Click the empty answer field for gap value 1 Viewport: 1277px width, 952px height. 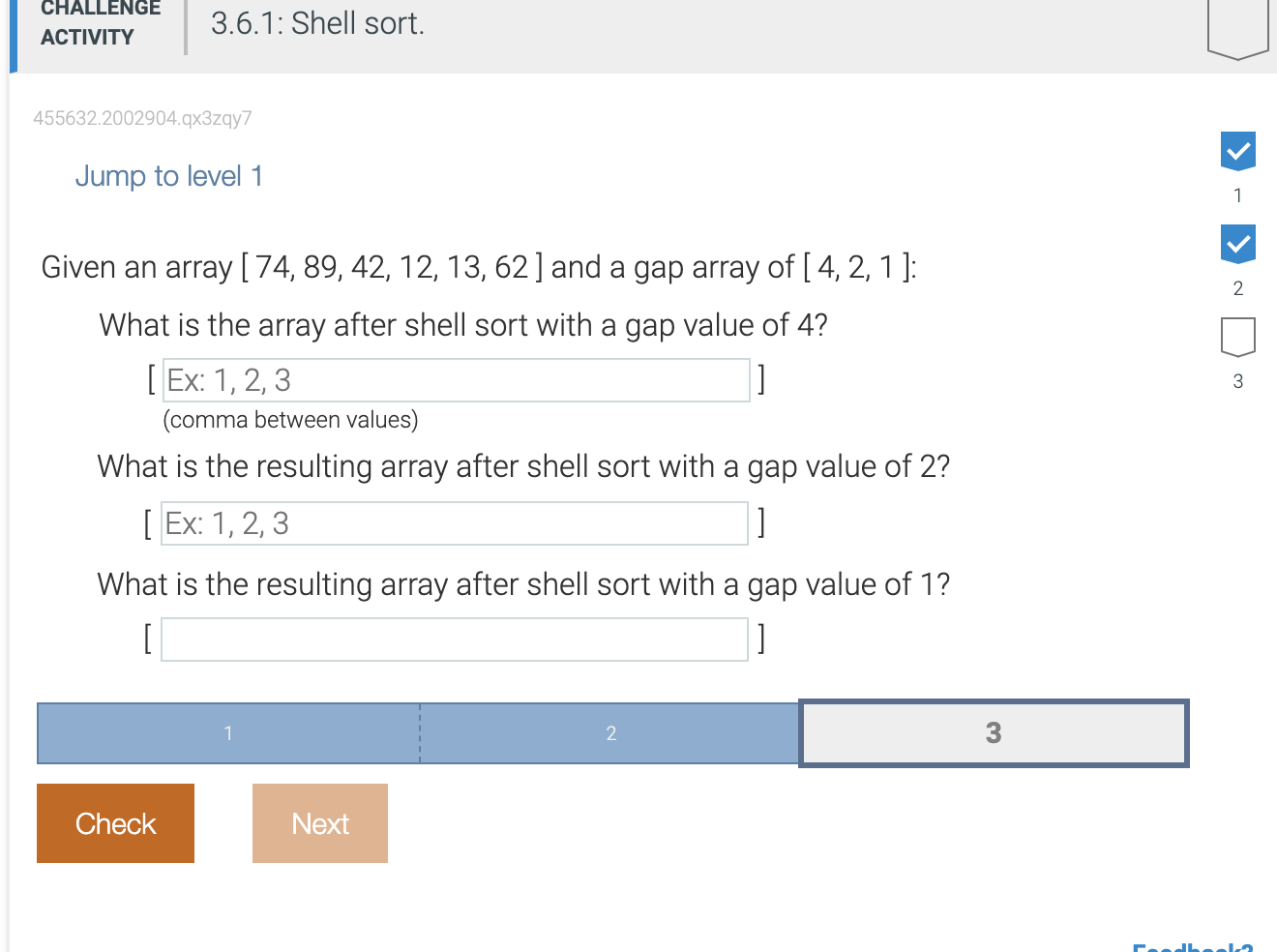click(x=455, y=639)
